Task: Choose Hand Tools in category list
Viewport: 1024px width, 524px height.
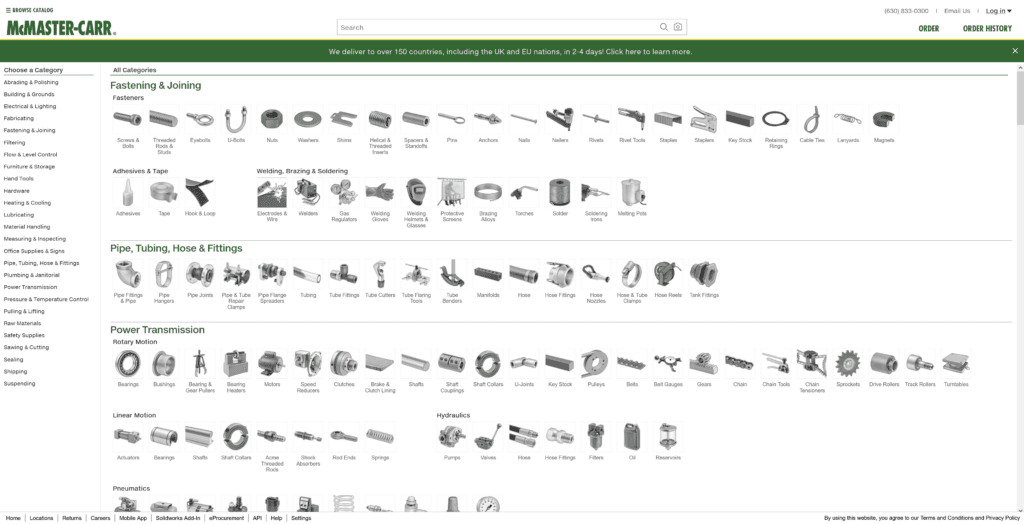Action: (18, 178)
